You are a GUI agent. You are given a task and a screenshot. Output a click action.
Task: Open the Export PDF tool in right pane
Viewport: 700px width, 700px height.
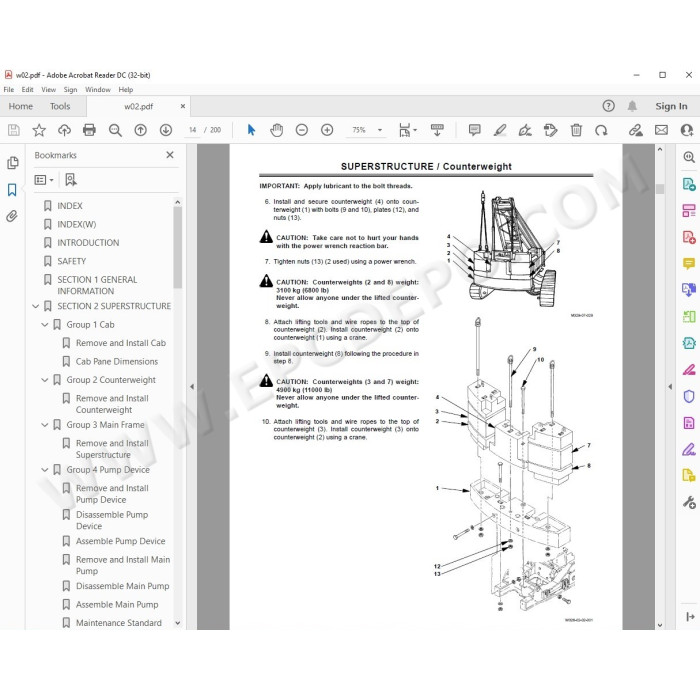(x=689, y=183)
